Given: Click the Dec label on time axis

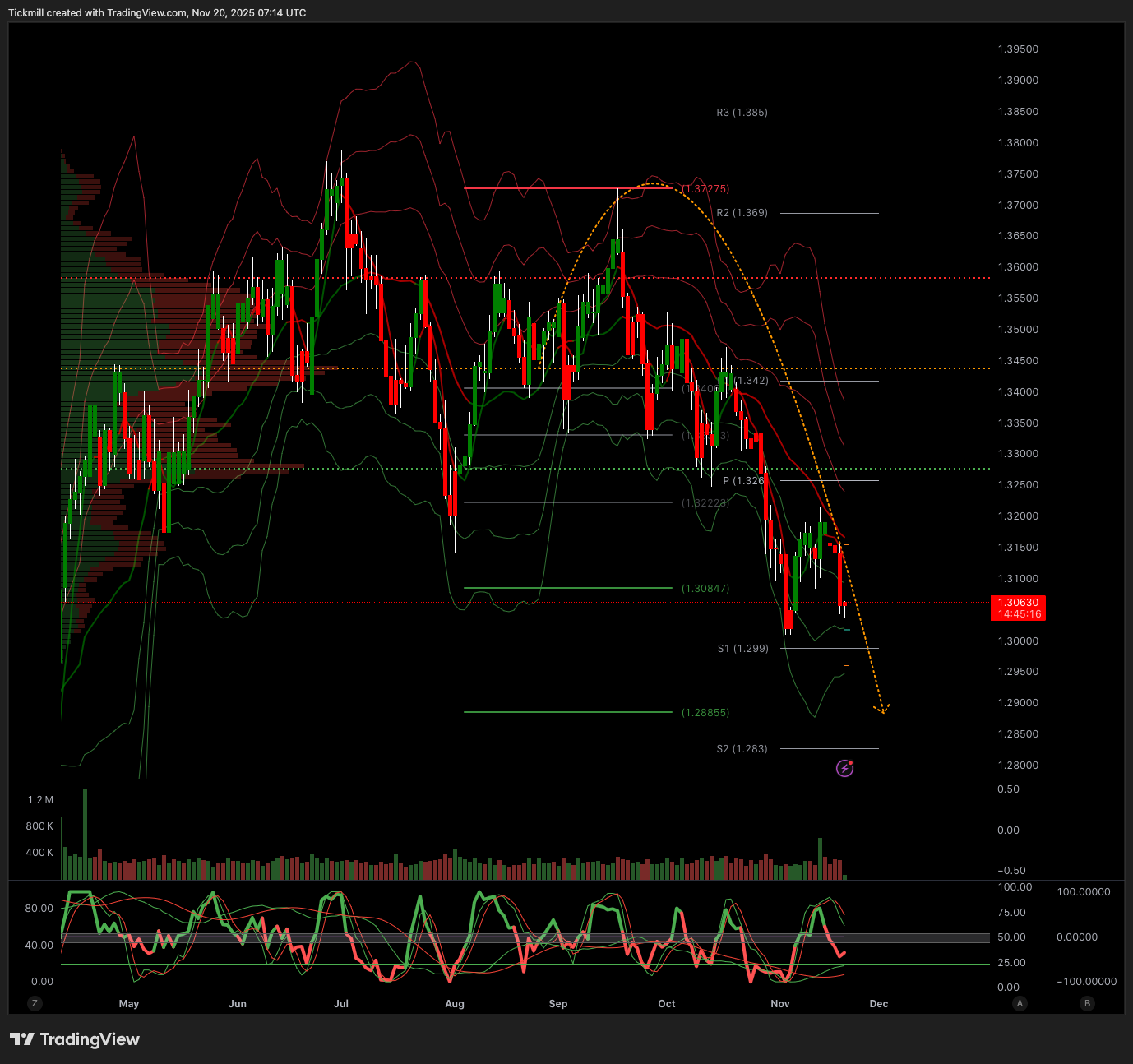Looking at the screenshot, I should coord(879,1004).
